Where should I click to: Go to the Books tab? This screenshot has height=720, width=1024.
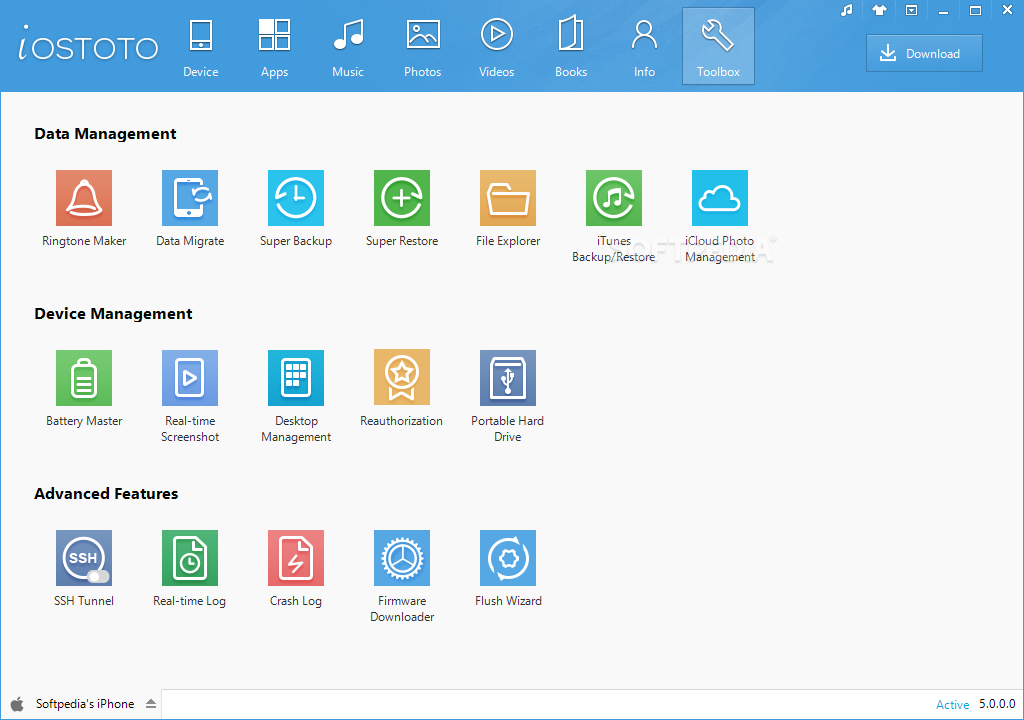pyautogui.click(x=571, y=47)
